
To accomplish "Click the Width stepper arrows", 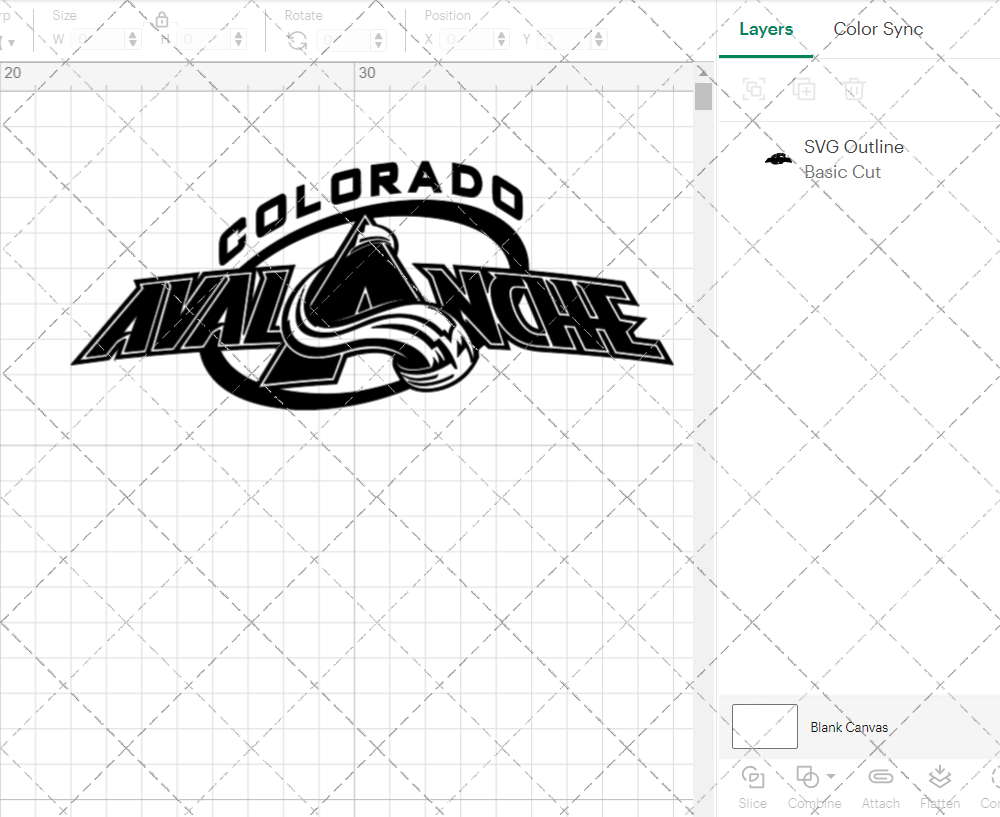I will 133,40.
